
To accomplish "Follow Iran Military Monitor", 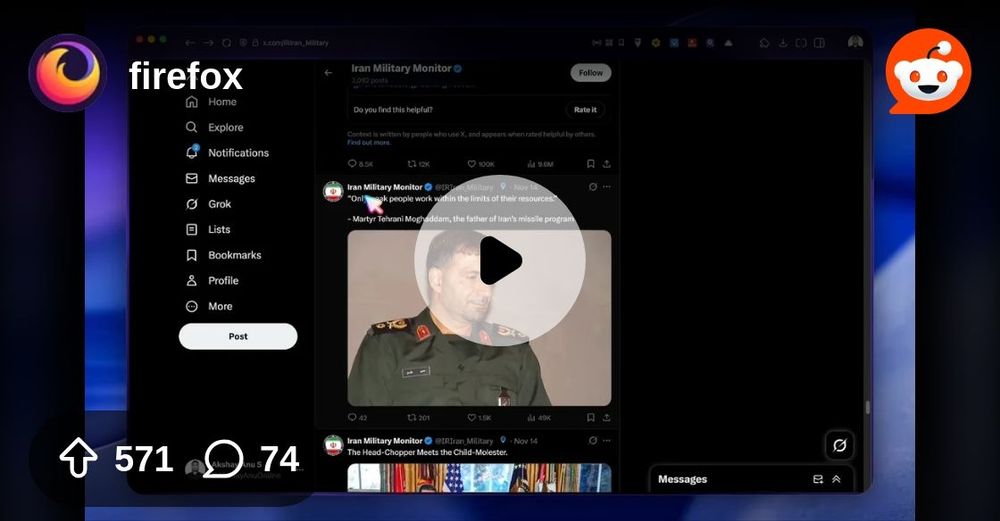I will tap(591, 73).
